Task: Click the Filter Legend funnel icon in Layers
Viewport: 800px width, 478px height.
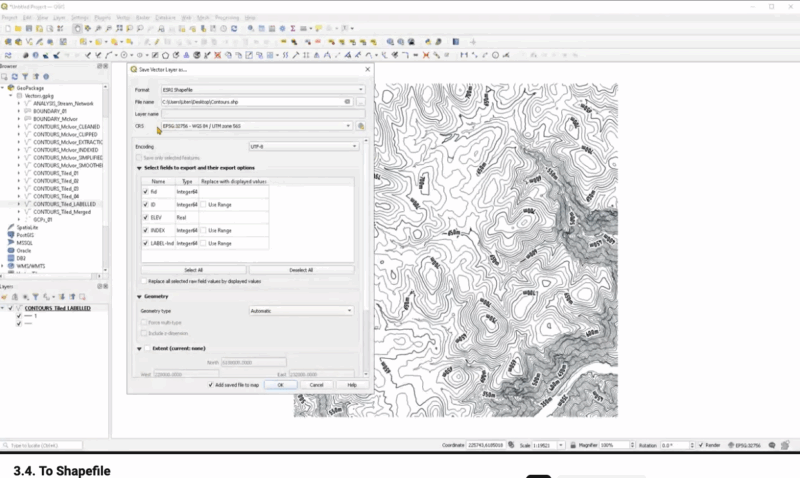Action: [x=35, y=297]
